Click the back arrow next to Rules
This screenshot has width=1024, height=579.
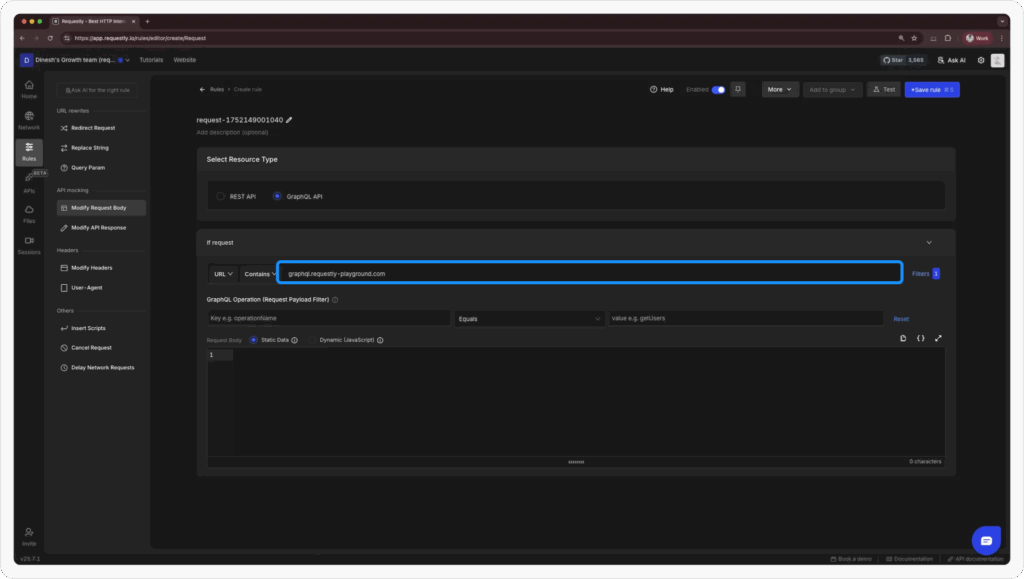(x=202, y=89)
